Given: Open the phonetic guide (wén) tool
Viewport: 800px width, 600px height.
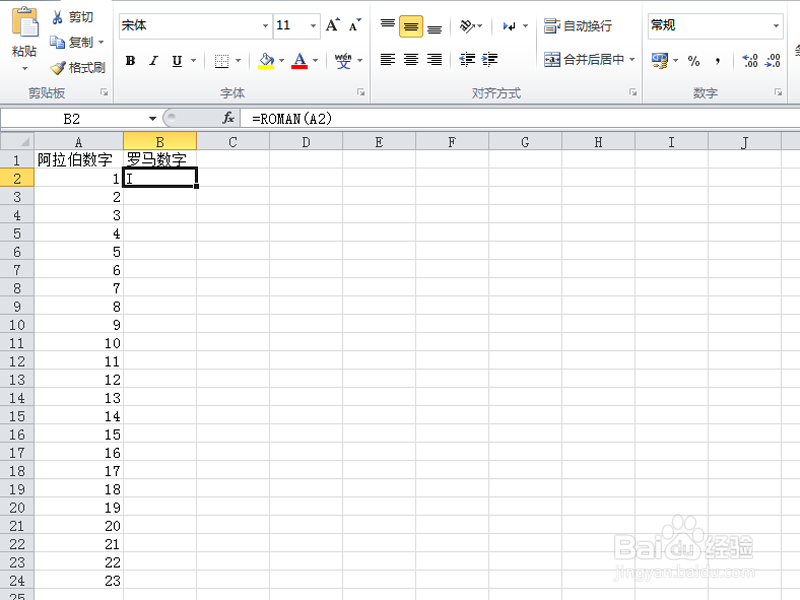Looking at the screenshot, I should pos(343,61).
